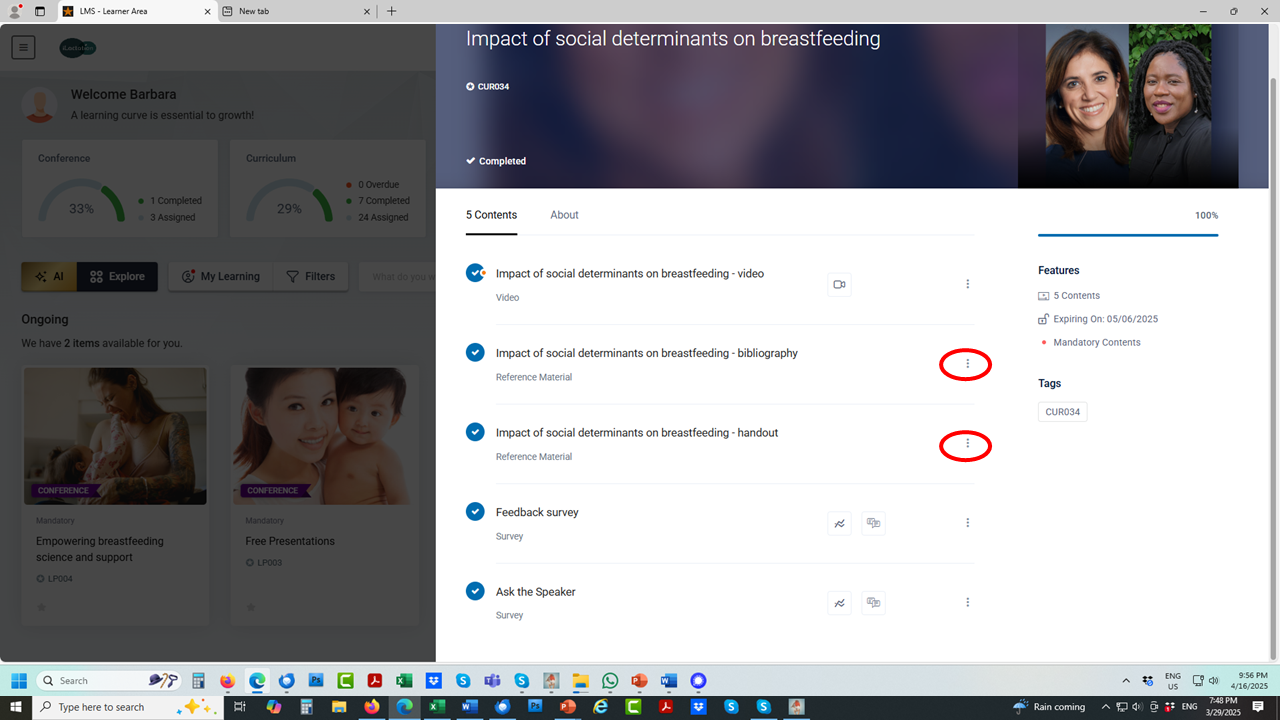Open the Filters options
Viewport: 1280px width, 720px height.
tap(311, 277)
